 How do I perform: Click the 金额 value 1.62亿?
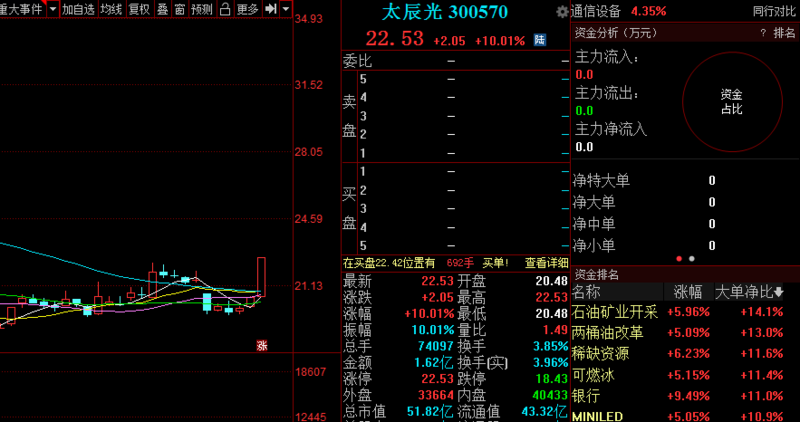[434, 363]
